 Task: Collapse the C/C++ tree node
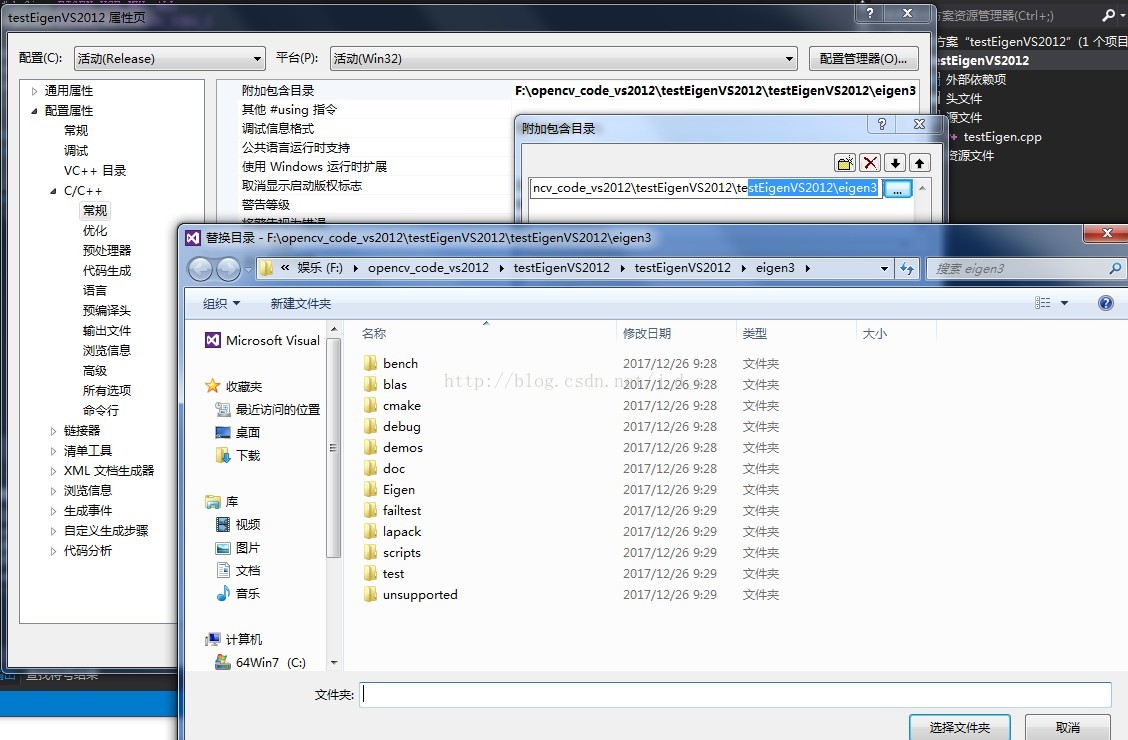[53, 191]
